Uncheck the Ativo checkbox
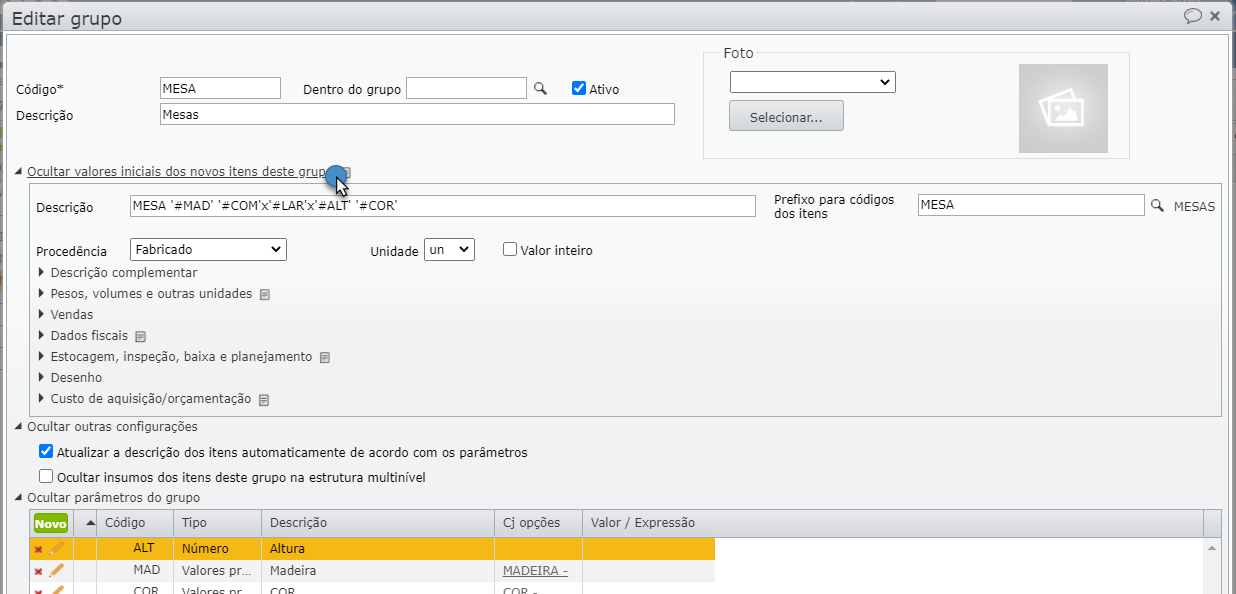This screenshot has width=1236, height=594. [x=579, y=87]
